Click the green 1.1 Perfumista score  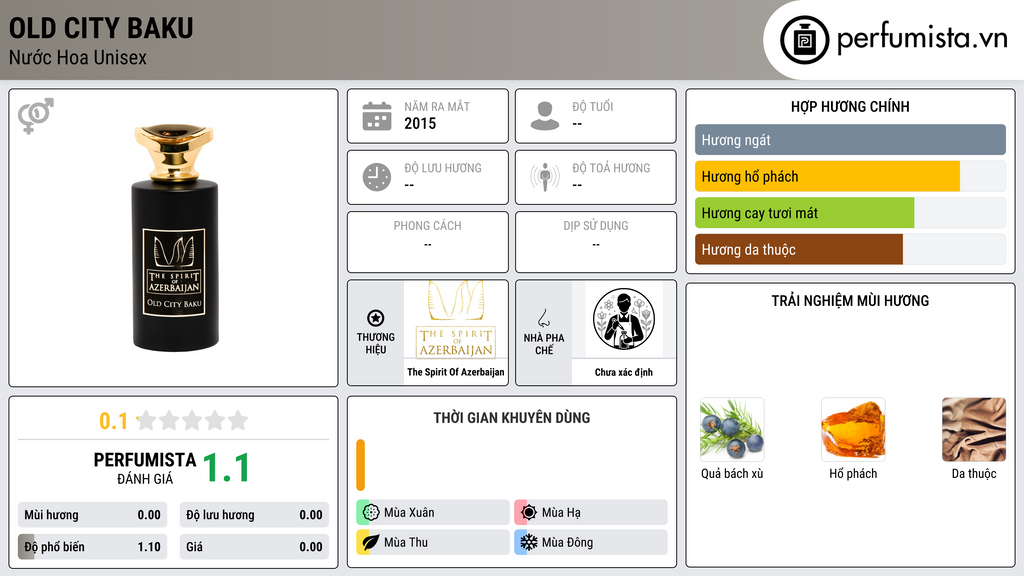(226, 468)
